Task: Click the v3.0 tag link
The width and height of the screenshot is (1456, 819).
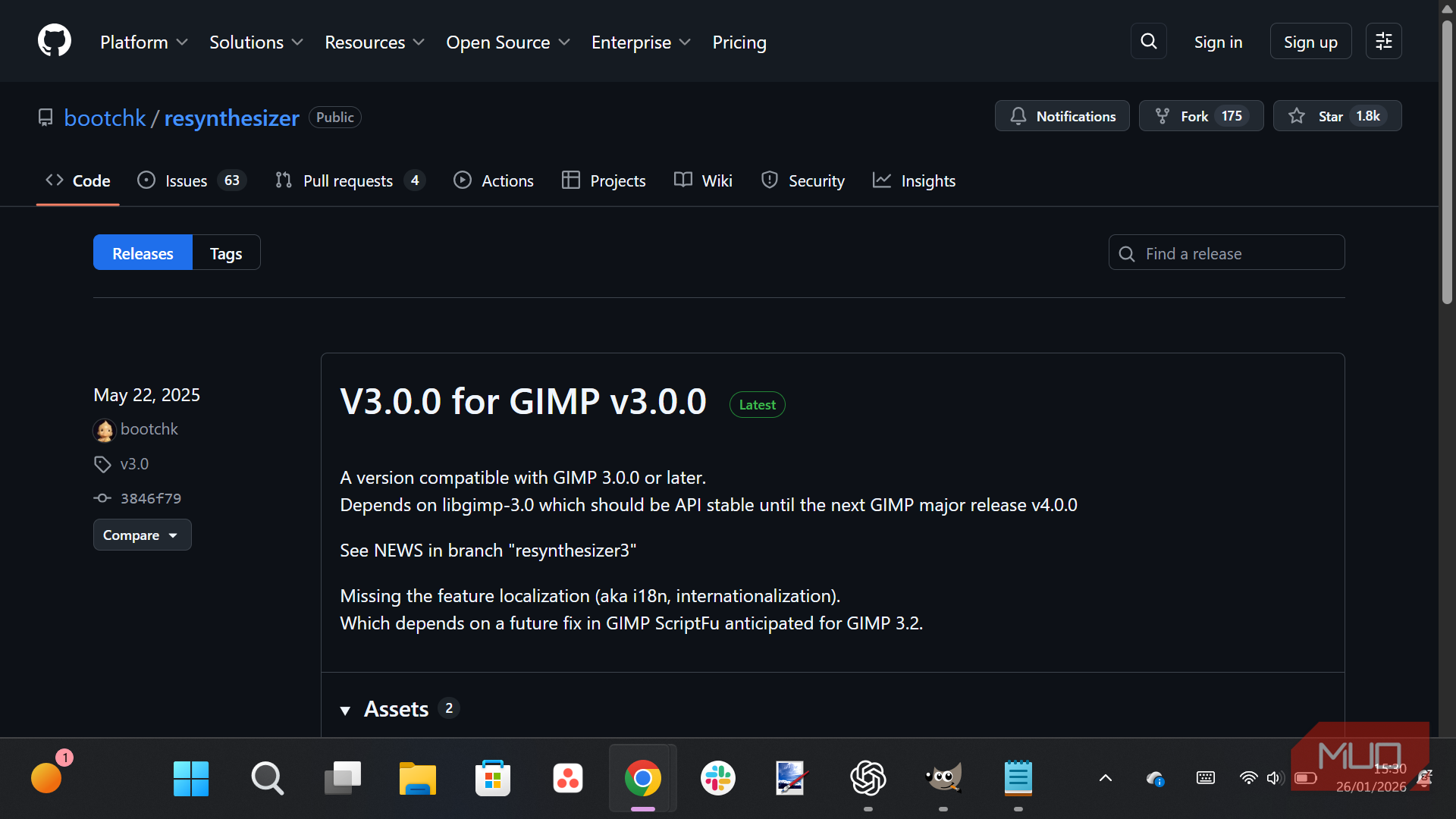Action: click(134, 464)
